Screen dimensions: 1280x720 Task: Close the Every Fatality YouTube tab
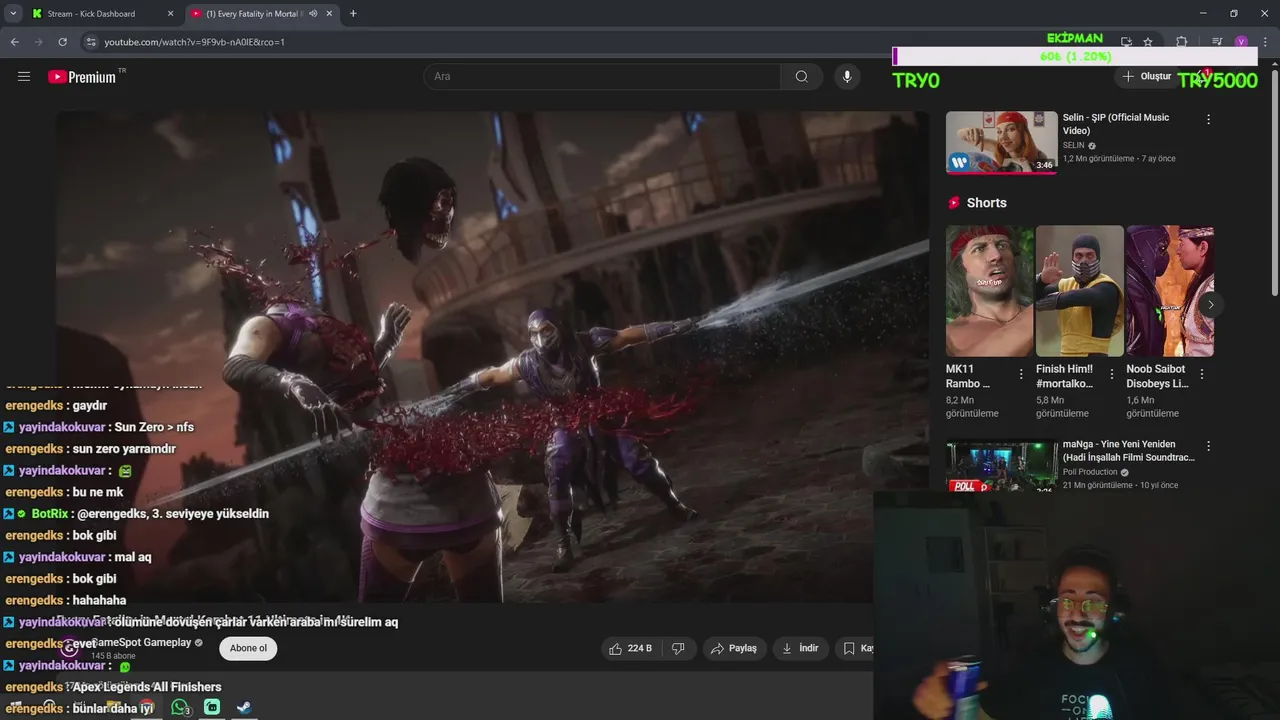[x=330, y=14]
